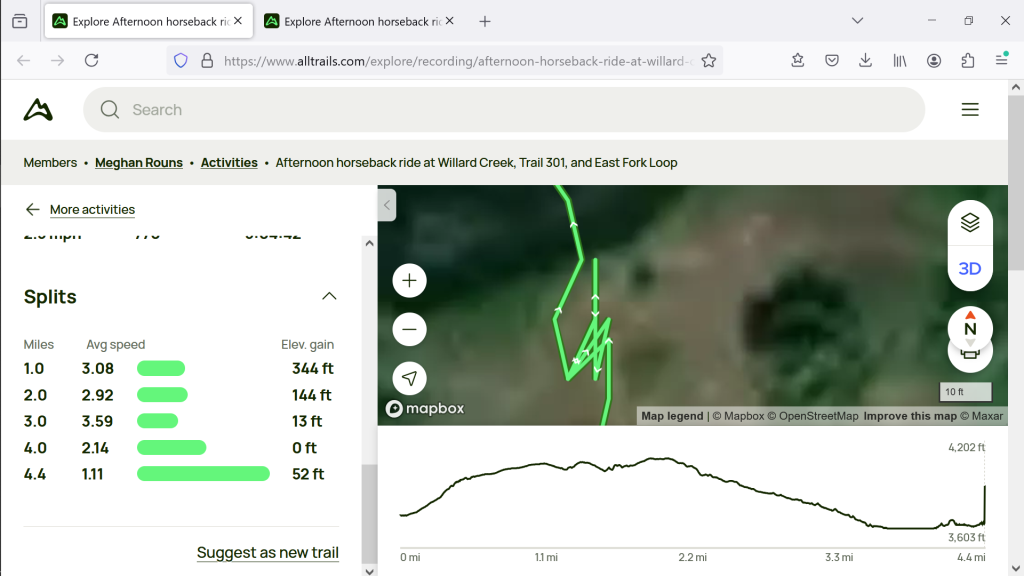This screenshot has height=576, width=1024.
Task: Click the Suggest as new trail link
Action: [267, 552]
